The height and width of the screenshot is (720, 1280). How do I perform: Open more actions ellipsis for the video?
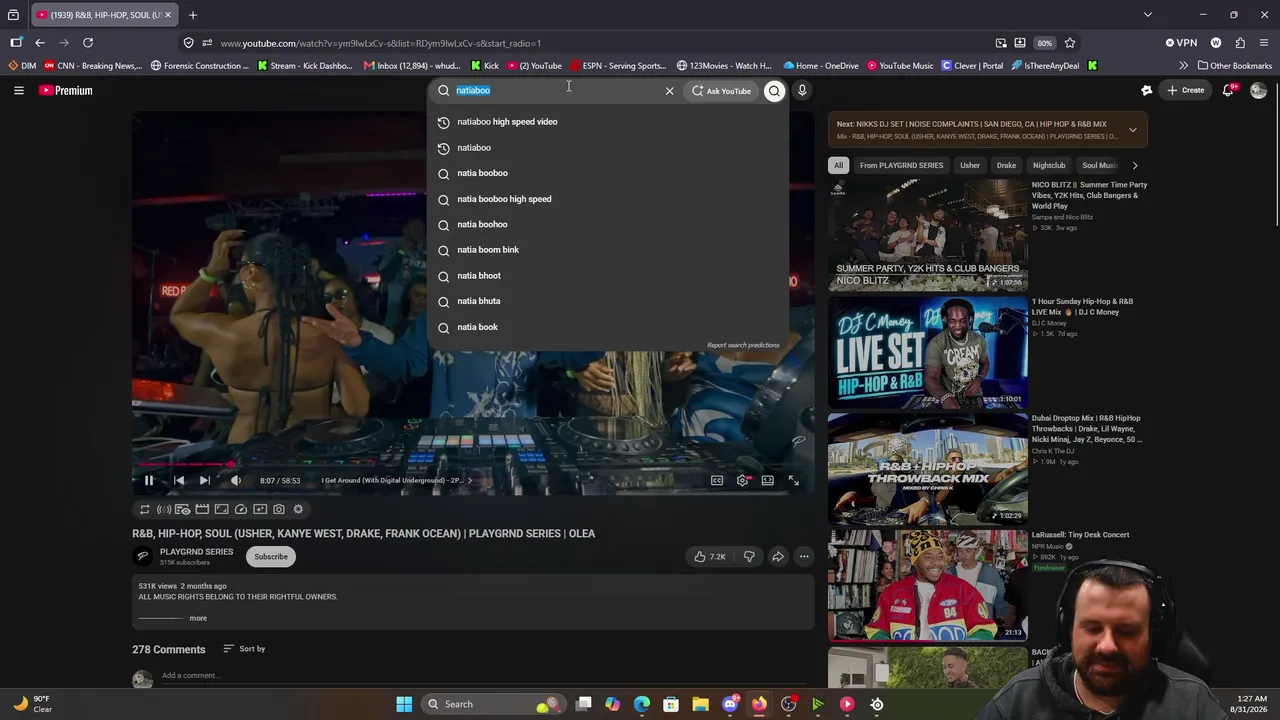tap(804, 557)
